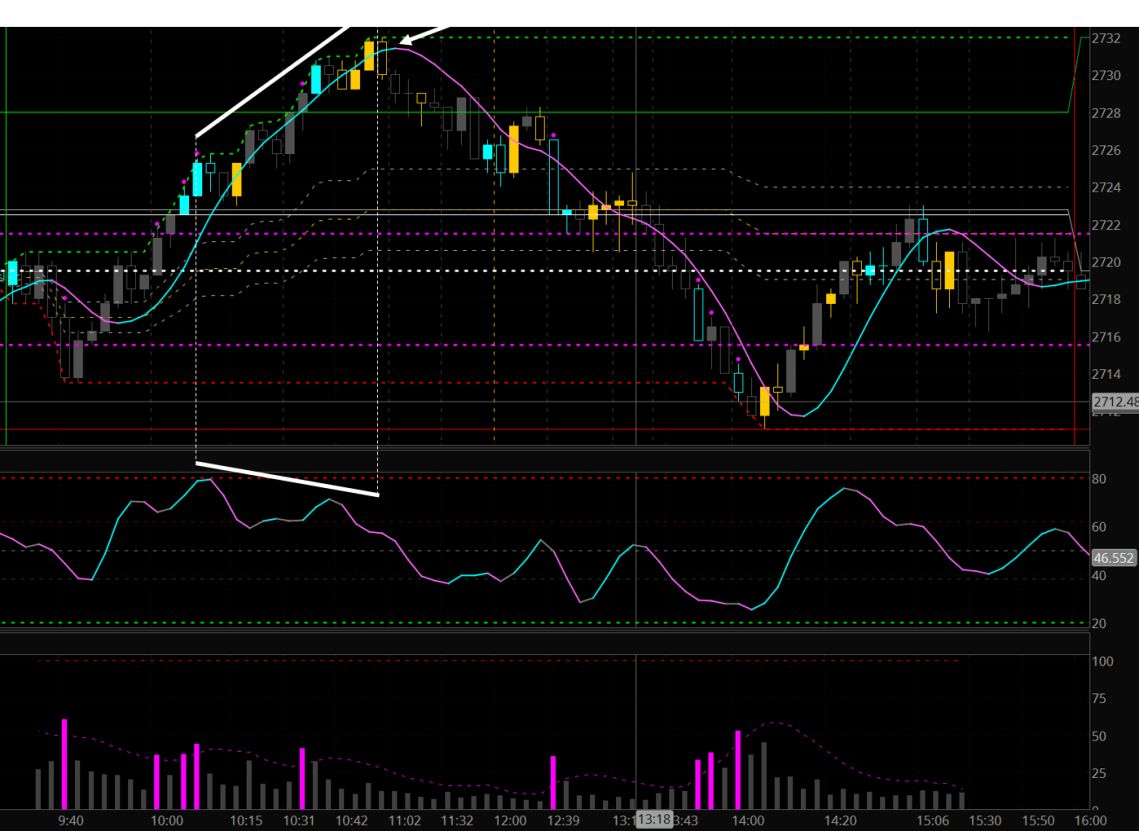
Task: Click the 2732 price axis label
Action: click(1105, 38)
